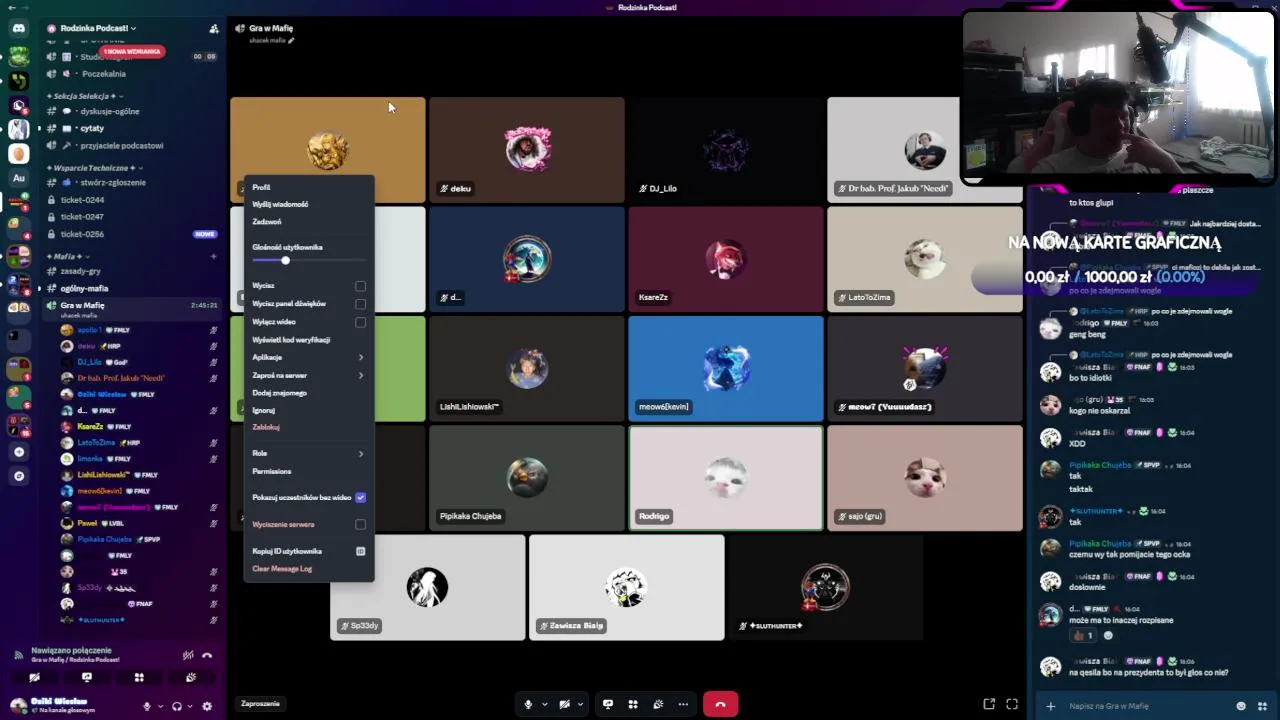Toggle microphone mute in call controls
Screen dimensions: 1280x720
[528, 704]
